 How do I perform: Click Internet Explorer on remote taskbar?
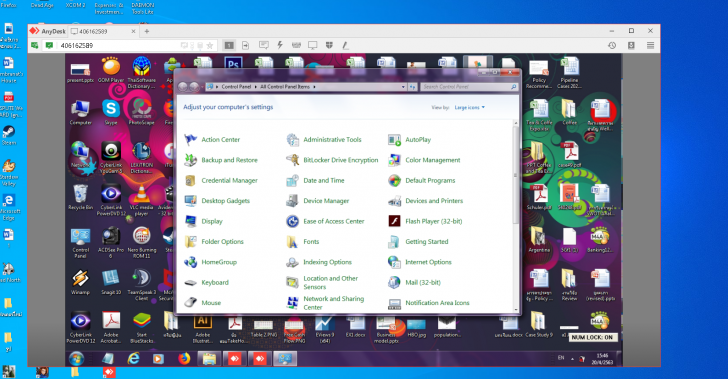pyautogui.click(x=133, y=358)
